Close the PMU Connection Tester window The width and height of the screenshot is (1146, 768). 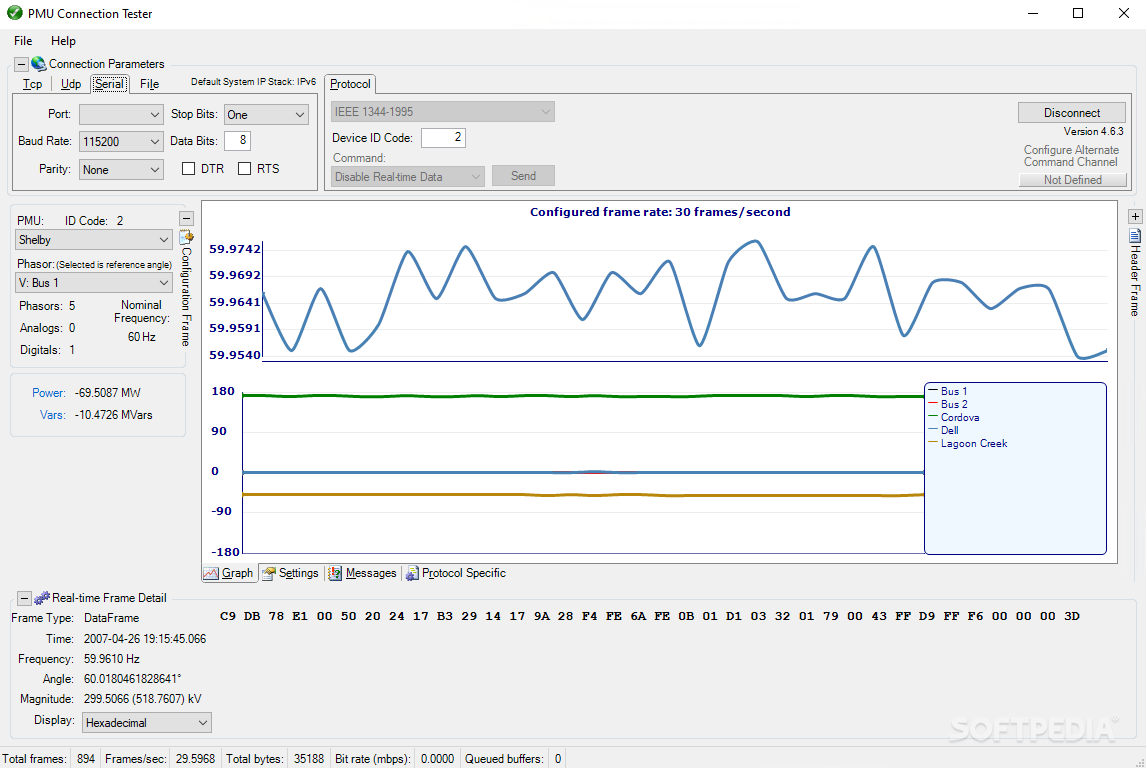click(x=1124, y=13)
